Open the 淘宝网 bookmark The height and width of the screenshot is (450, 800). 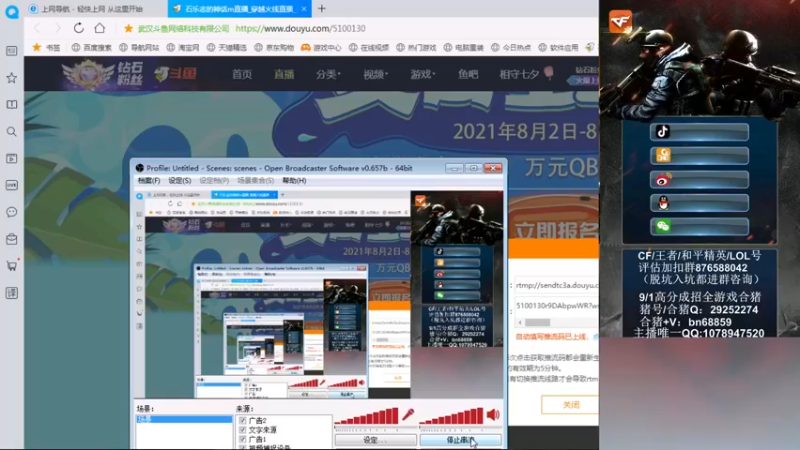click(183, 47)
